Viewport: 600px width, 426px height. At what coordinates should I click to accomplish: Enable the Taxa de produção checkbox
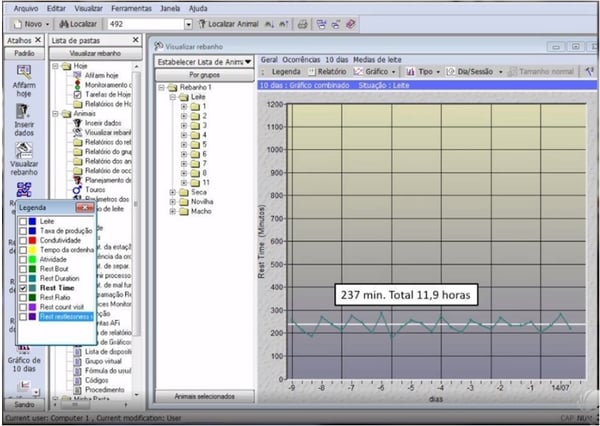click(23, 231)
